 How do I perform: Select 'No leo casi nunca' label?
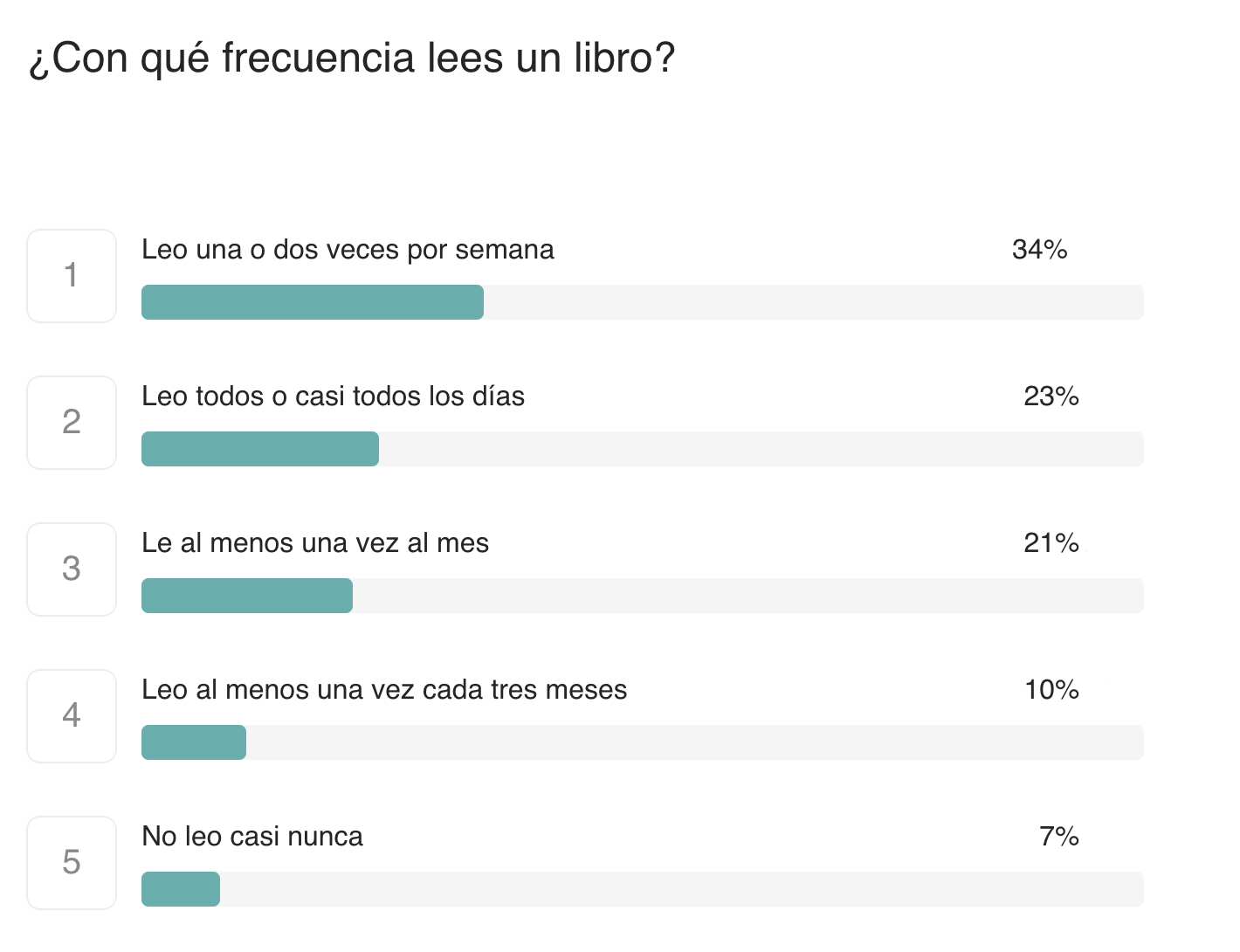click(x=252, y=837)
